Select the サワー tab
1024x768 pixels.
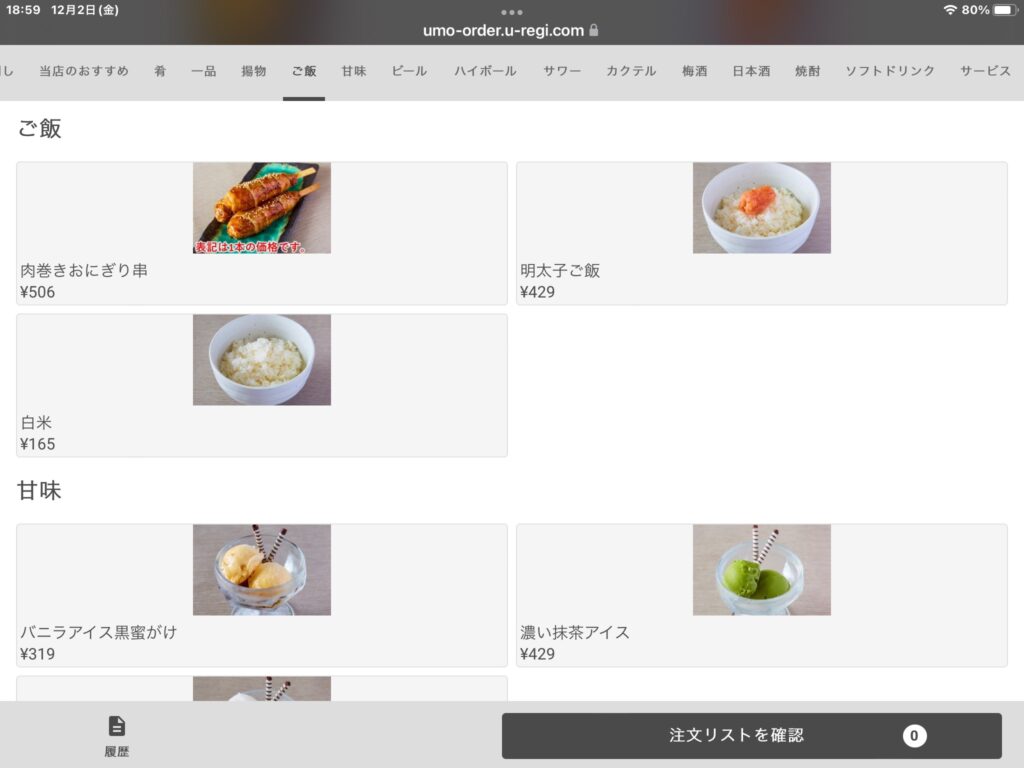tap(562, 71)
